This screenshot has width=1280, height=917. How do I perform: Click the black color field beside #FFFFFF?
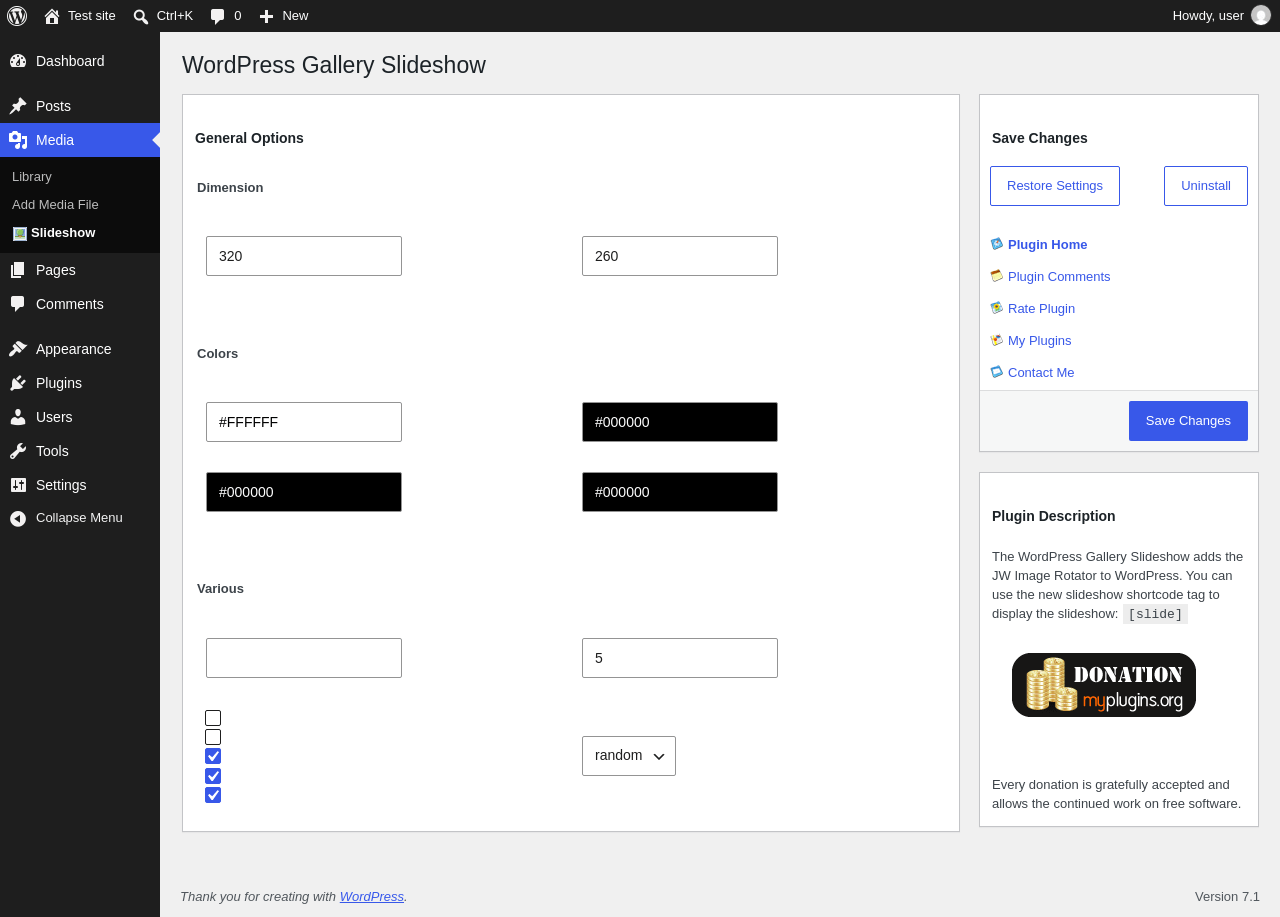pos(680,422)
